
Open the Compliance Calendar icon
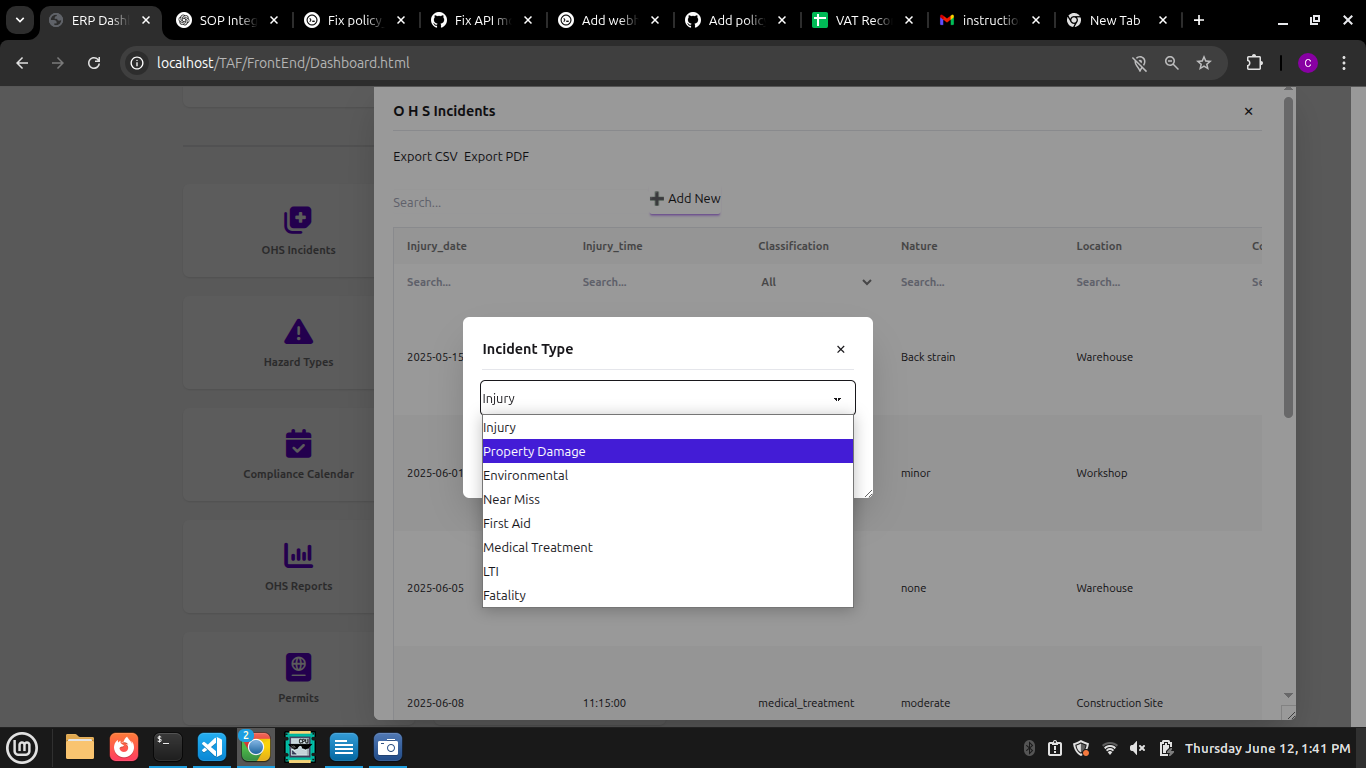pos(298,443)
